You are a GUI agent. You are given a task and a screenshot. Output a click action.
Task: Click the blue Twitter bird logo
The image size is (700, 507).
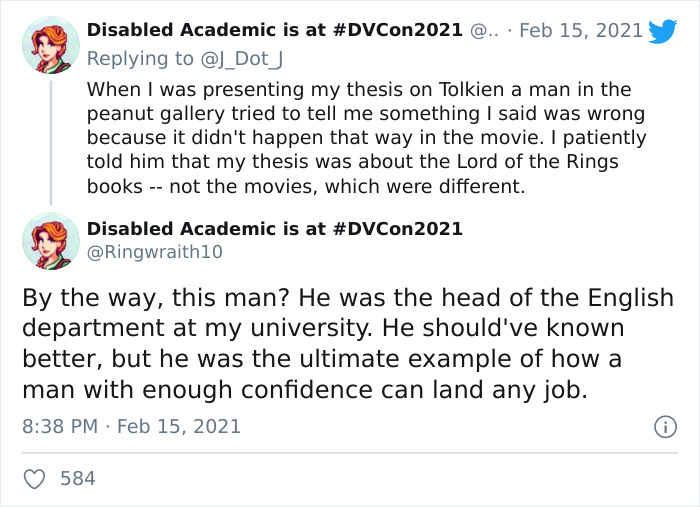tap(663, 31)
